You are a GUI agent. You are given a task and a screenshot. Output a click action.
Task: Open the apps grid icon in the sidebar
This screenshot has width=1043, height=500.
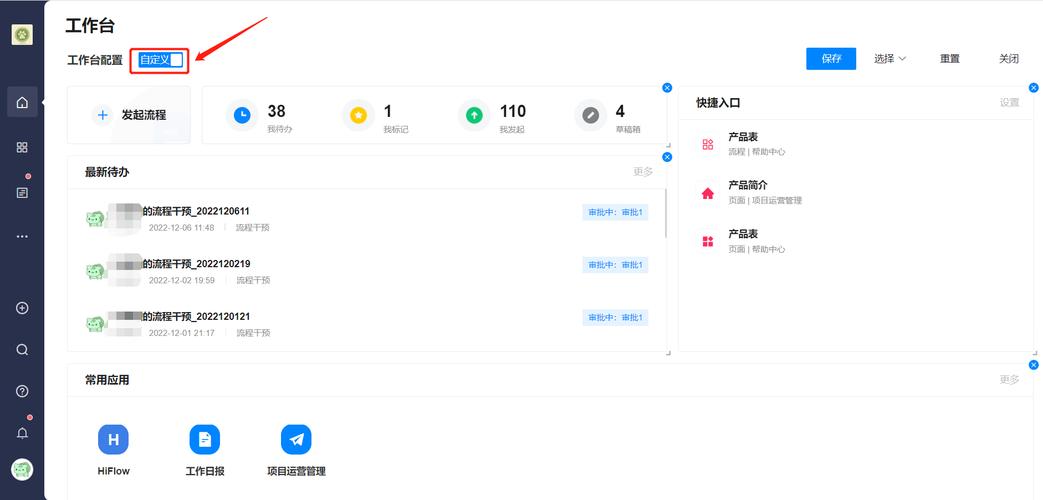point(22,147)
